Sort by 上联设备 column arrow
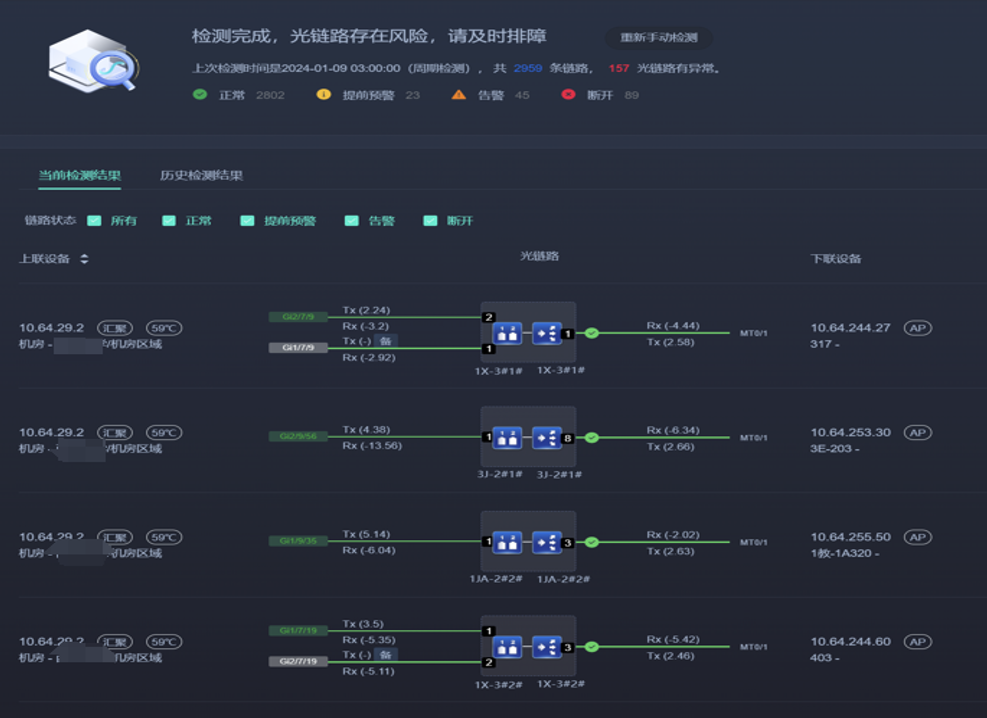The height and width of the screenshot is (718, 987). click(84, 259)
